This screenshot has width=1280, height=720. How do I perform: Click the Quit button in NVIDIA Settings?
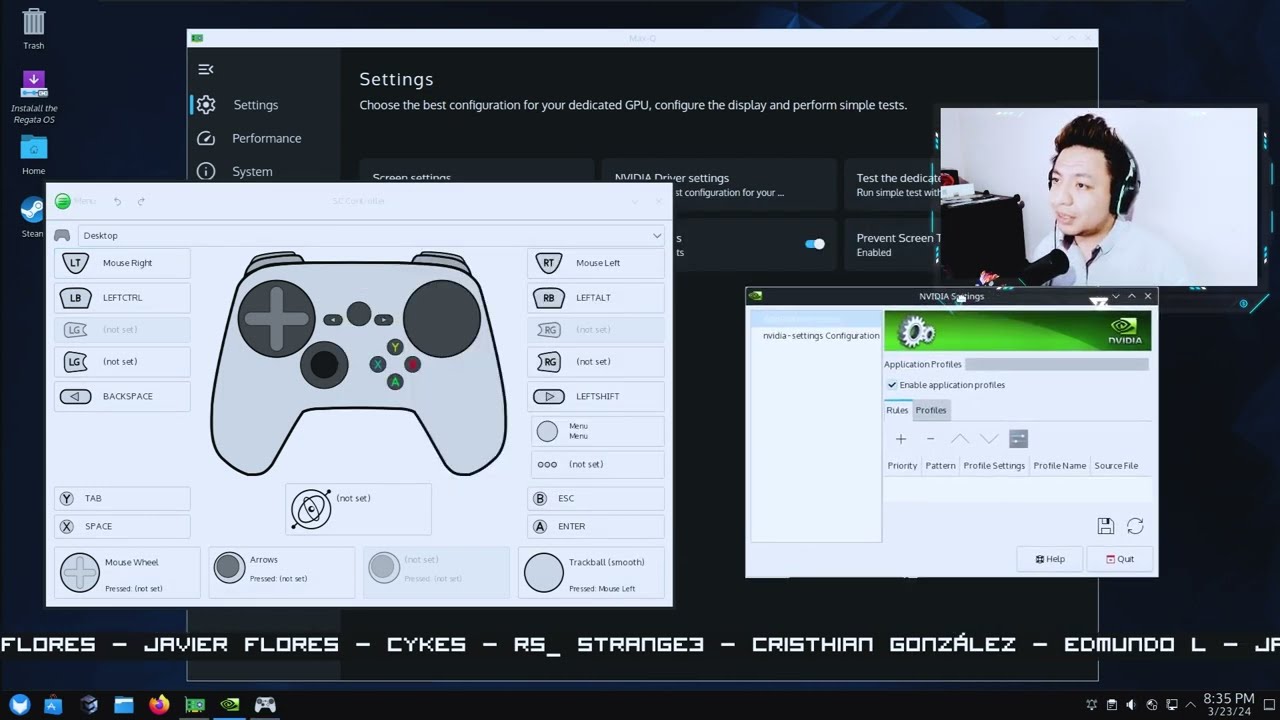click(x=1120, y=559)
